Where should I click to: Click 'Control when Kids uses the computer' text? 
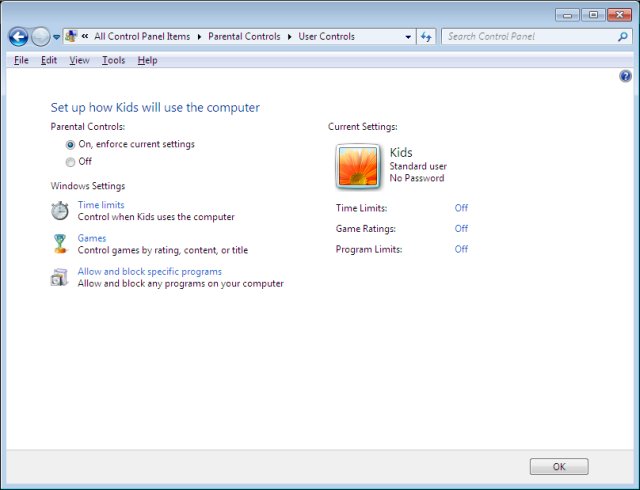pos(156,217)
